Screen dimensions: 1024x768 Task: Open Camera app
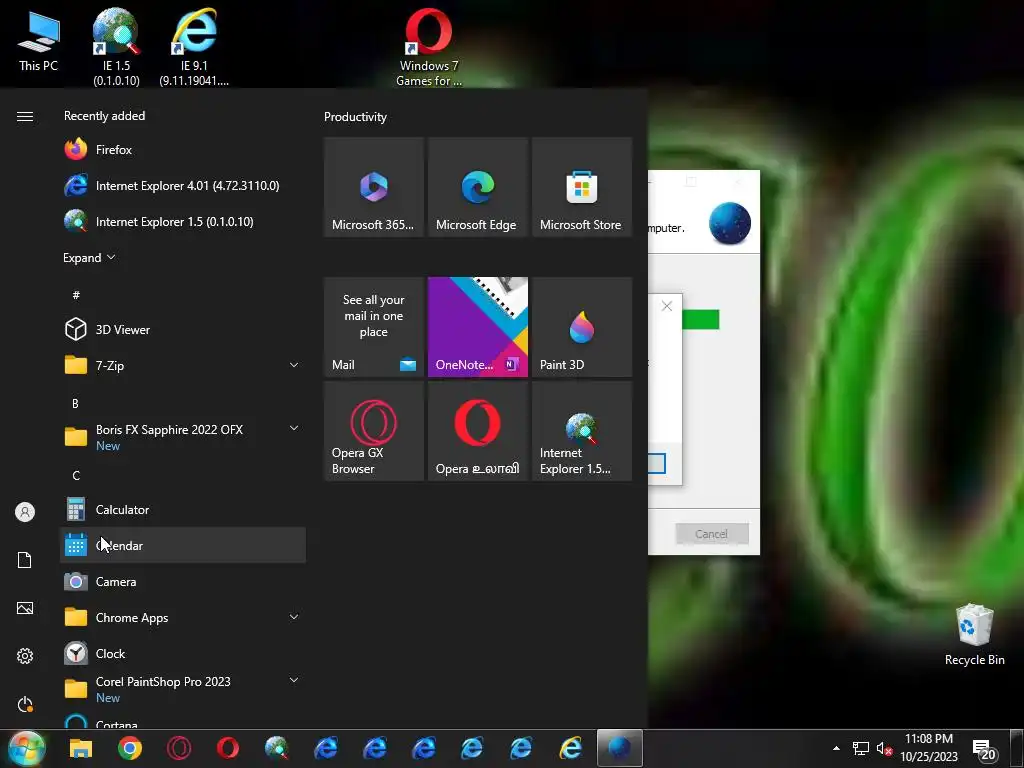(x=183, y=581)
